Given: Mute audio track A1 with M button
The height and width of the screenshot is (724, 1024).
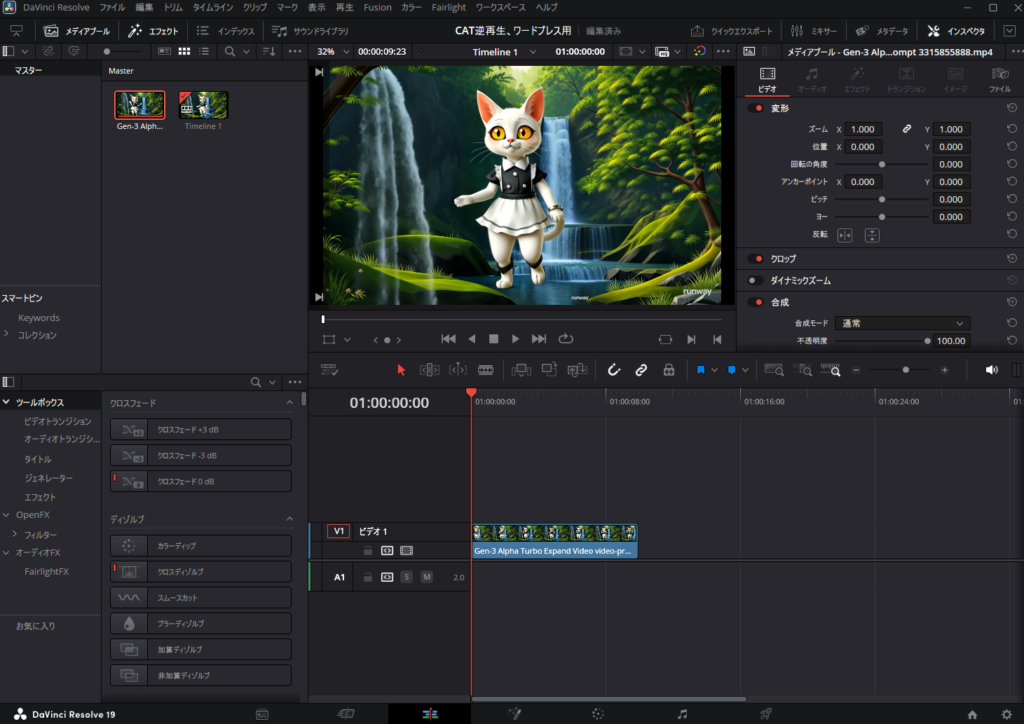Looking at the screenshot, I should coord(427,577).
